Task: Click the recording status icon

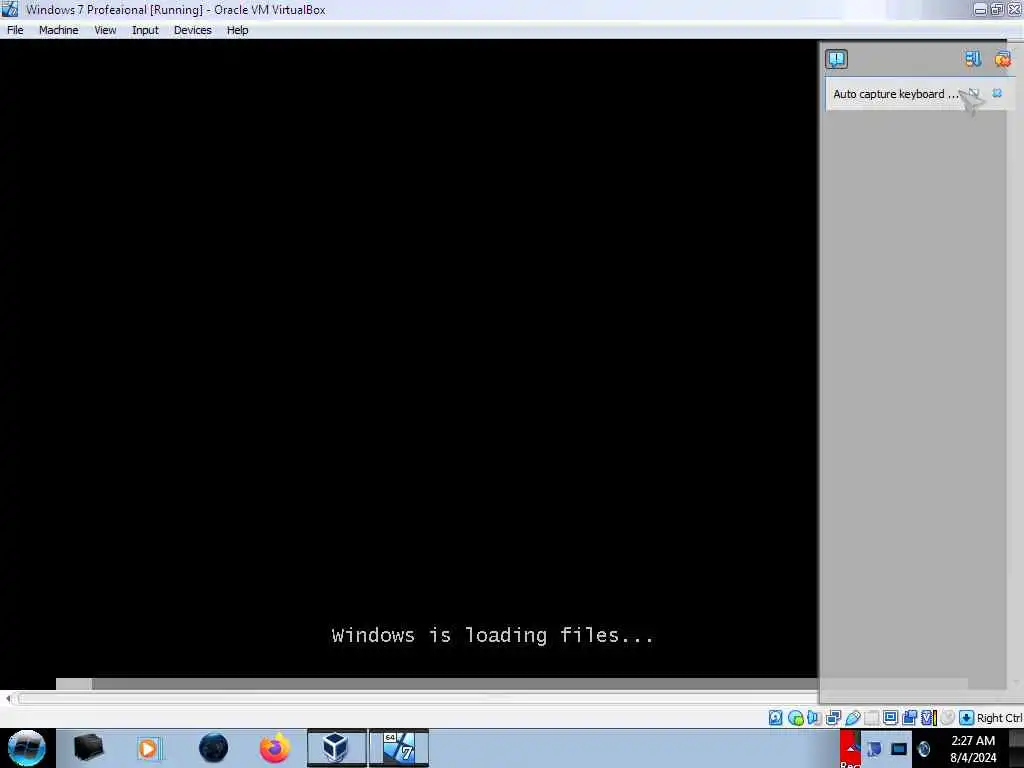Action: pyautogui.click(x=909, y=718)
